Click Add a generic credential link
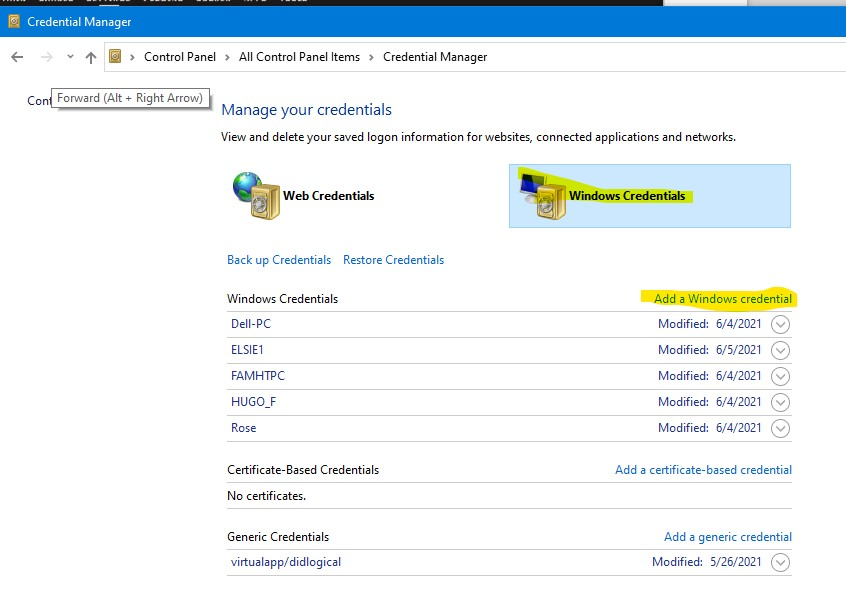The width and height of the screenshot is (846, 606). pos(728,537)
